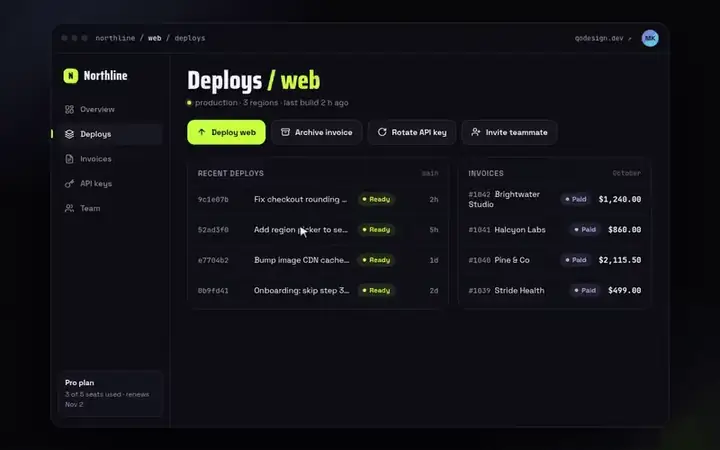Click the 1d timestamp in deploys
The image size is (720, 450).
(x=434, y=260)
